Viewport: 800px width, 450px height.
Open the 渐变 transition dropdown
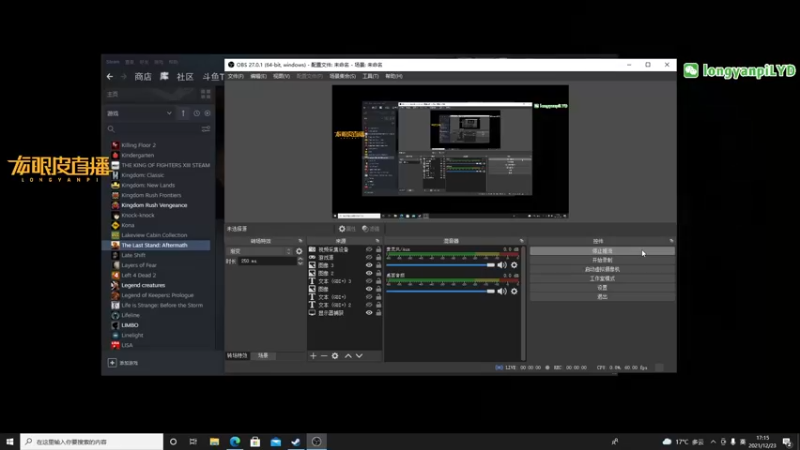click(260, 251)
